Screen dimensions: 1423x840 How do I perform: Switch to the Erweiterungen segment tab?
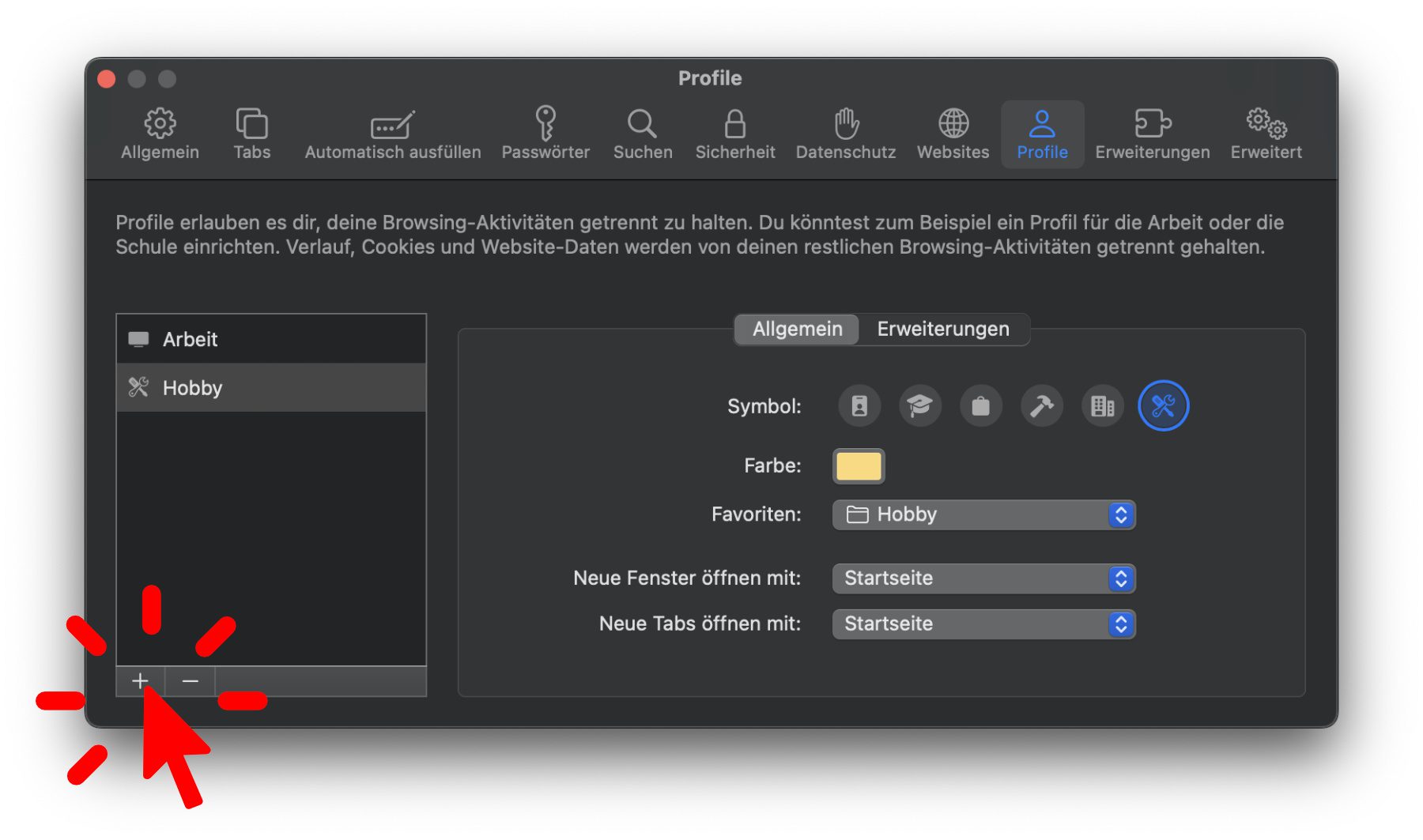[943, 329]
